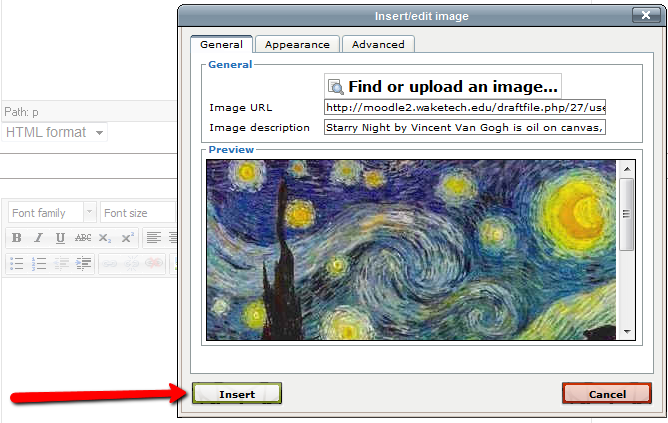Image resolution: width=668 pixels, height=423 pixels.
Task: Click Find or upload an image button
Action: pos(443,86)
